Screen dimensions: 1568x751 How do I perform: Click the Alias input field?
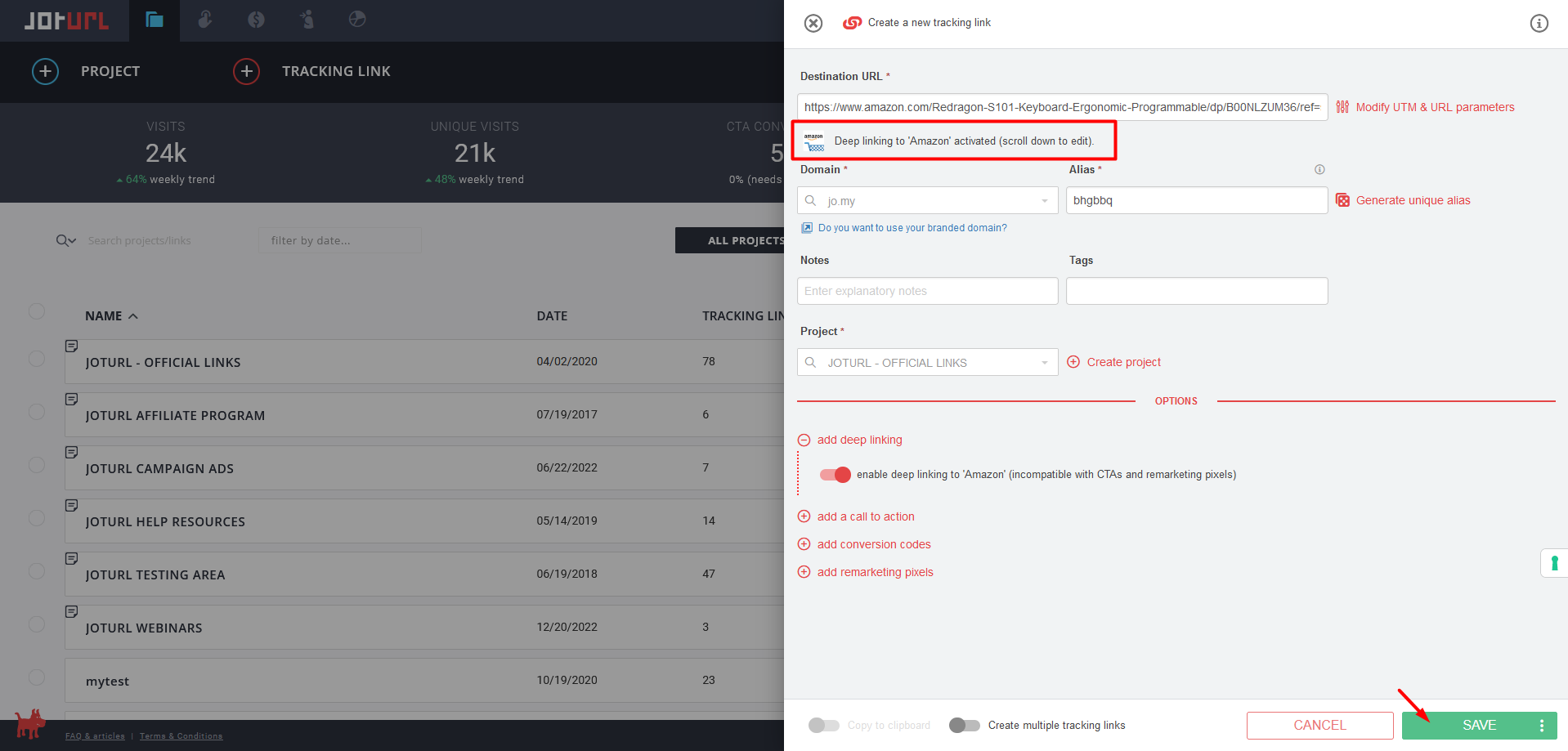click(x=1197, y=200)
